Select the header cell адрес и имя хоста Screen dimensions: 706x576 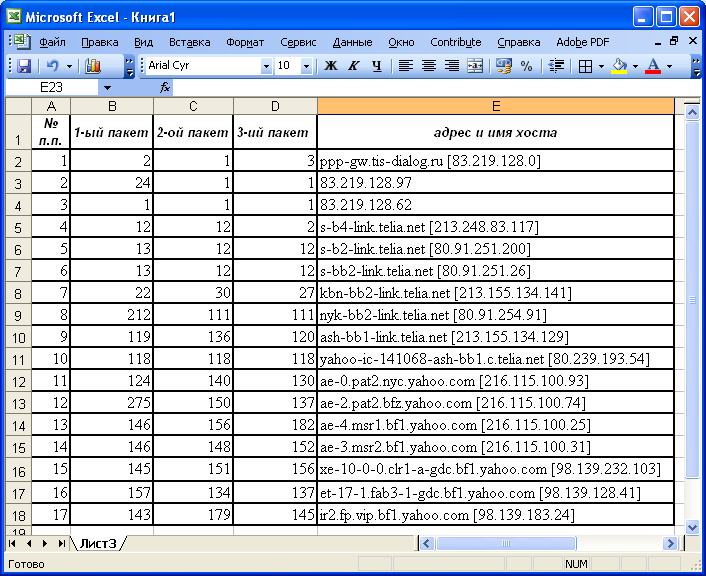pyautogui.click(x=496, y=132)
